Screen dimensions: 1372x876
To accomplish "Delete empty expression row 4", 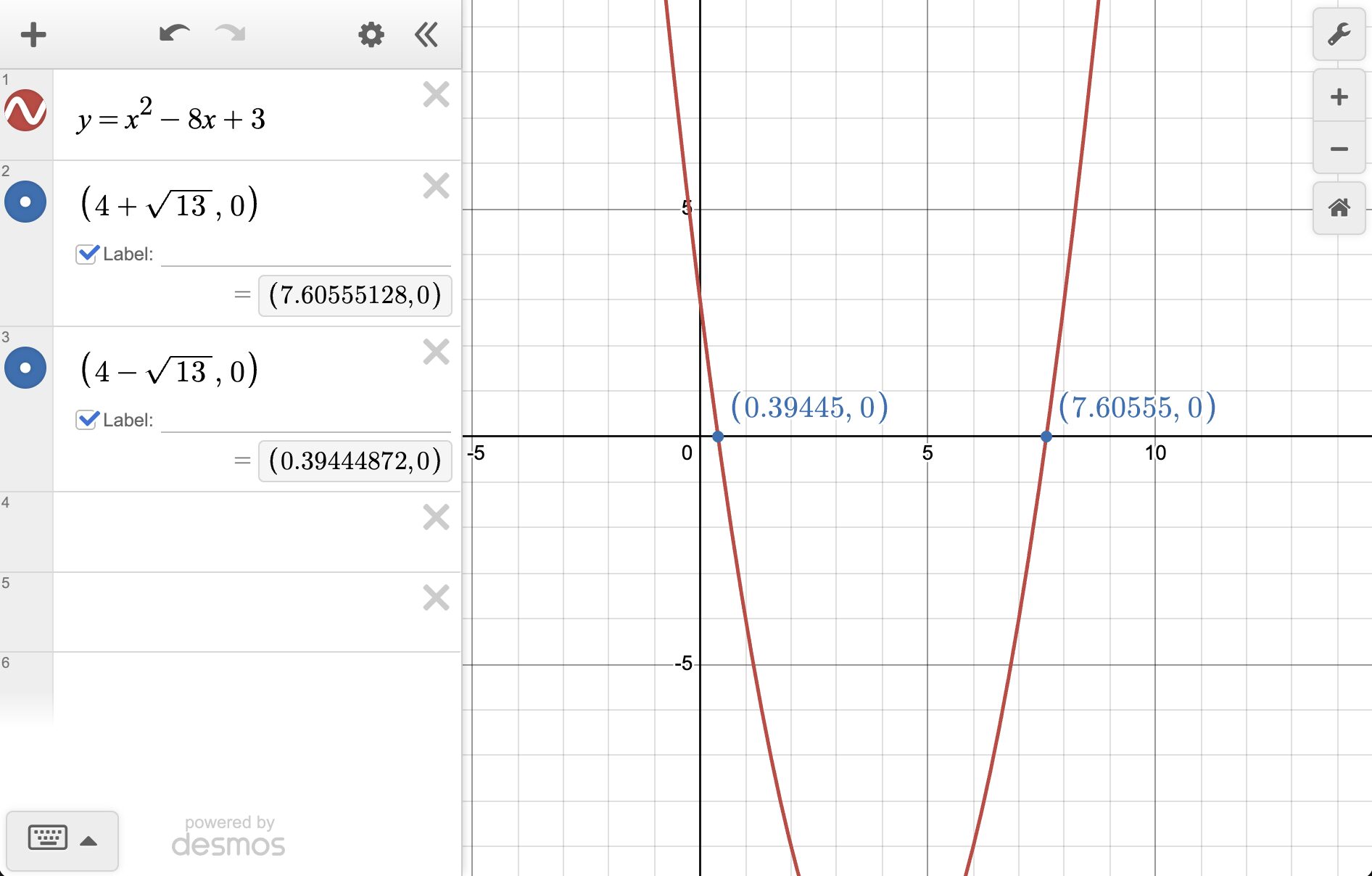I will (x=436, y=517).
